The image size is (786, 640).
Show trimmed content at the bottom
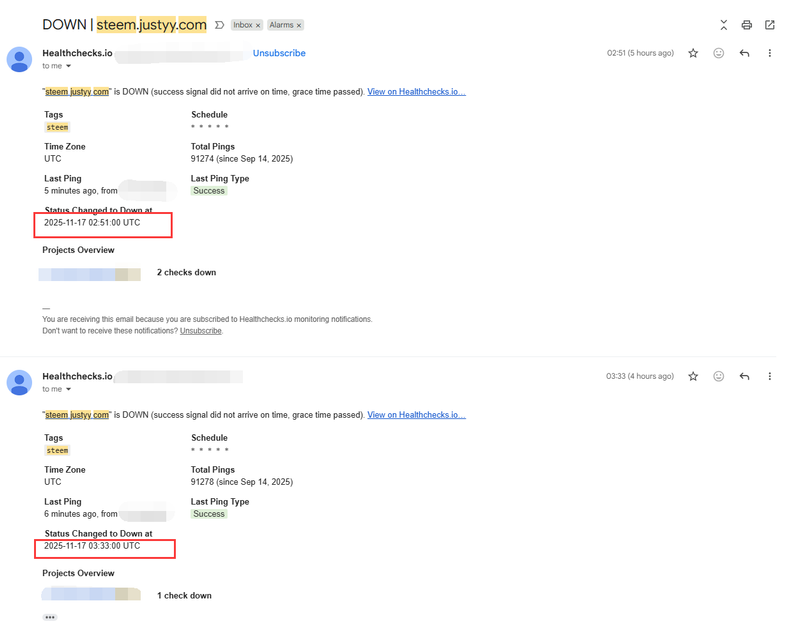(50, 617)
